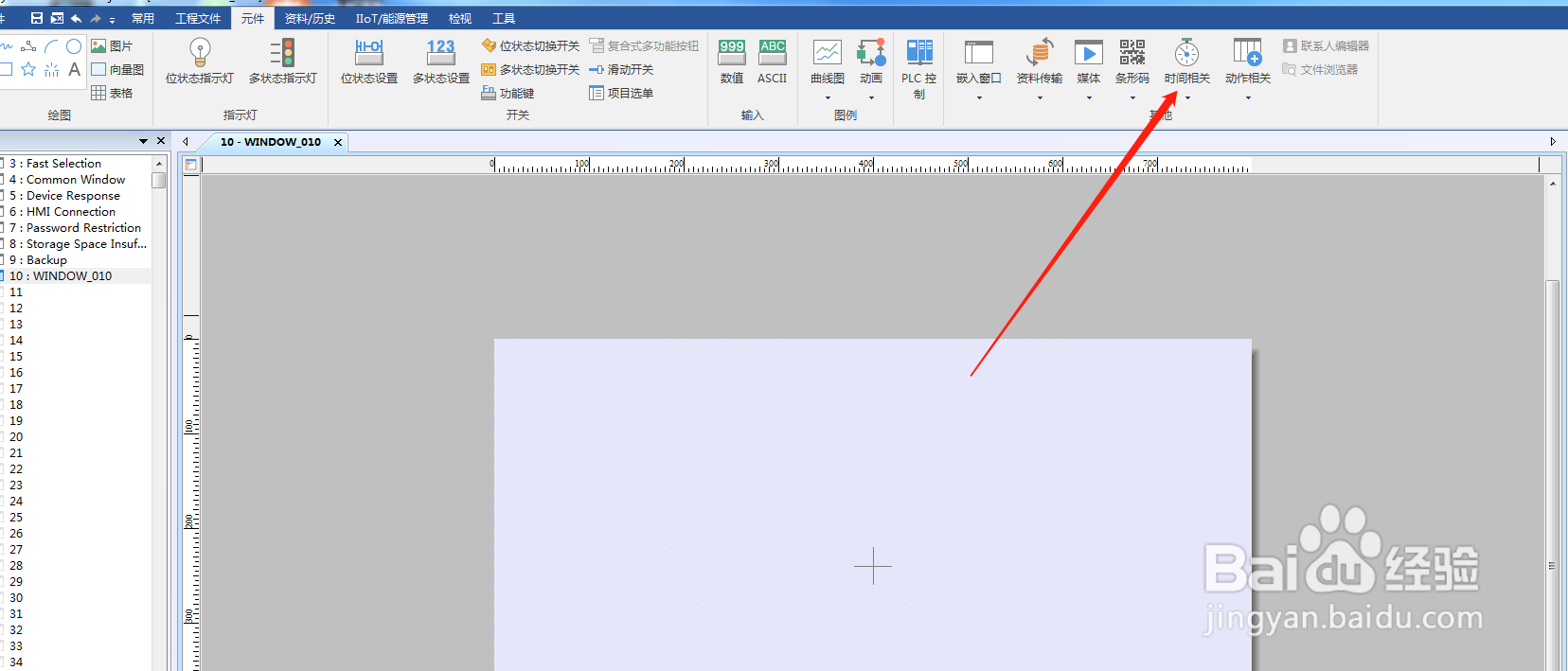Select the star shape drawing tool

tap(28, 69)
